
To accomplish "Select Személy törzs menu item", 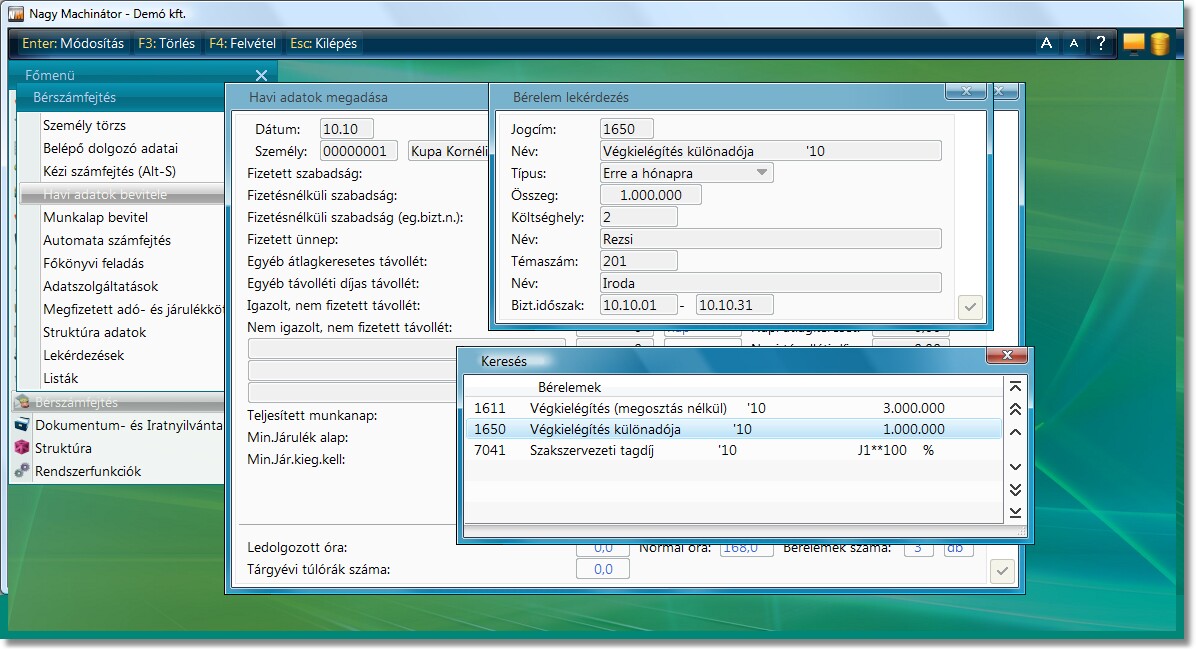I will 84,125.
